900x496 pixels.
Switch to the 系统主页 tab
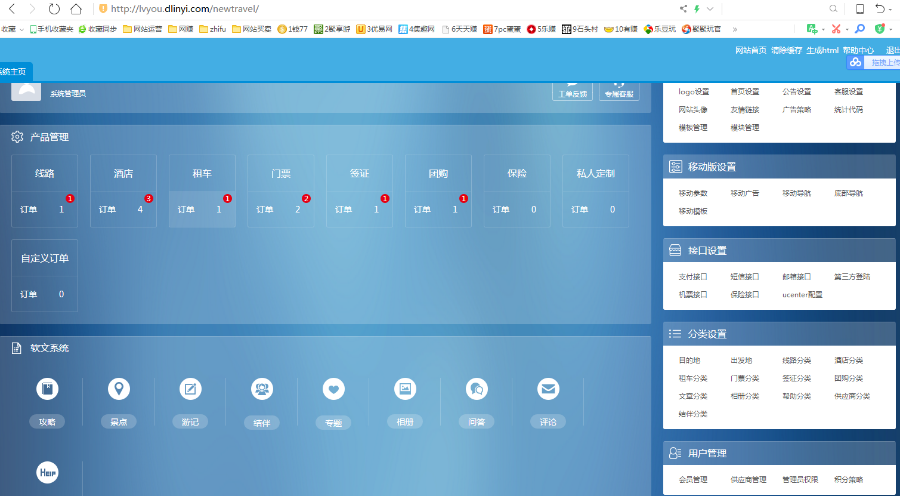[x=15, y=72]
